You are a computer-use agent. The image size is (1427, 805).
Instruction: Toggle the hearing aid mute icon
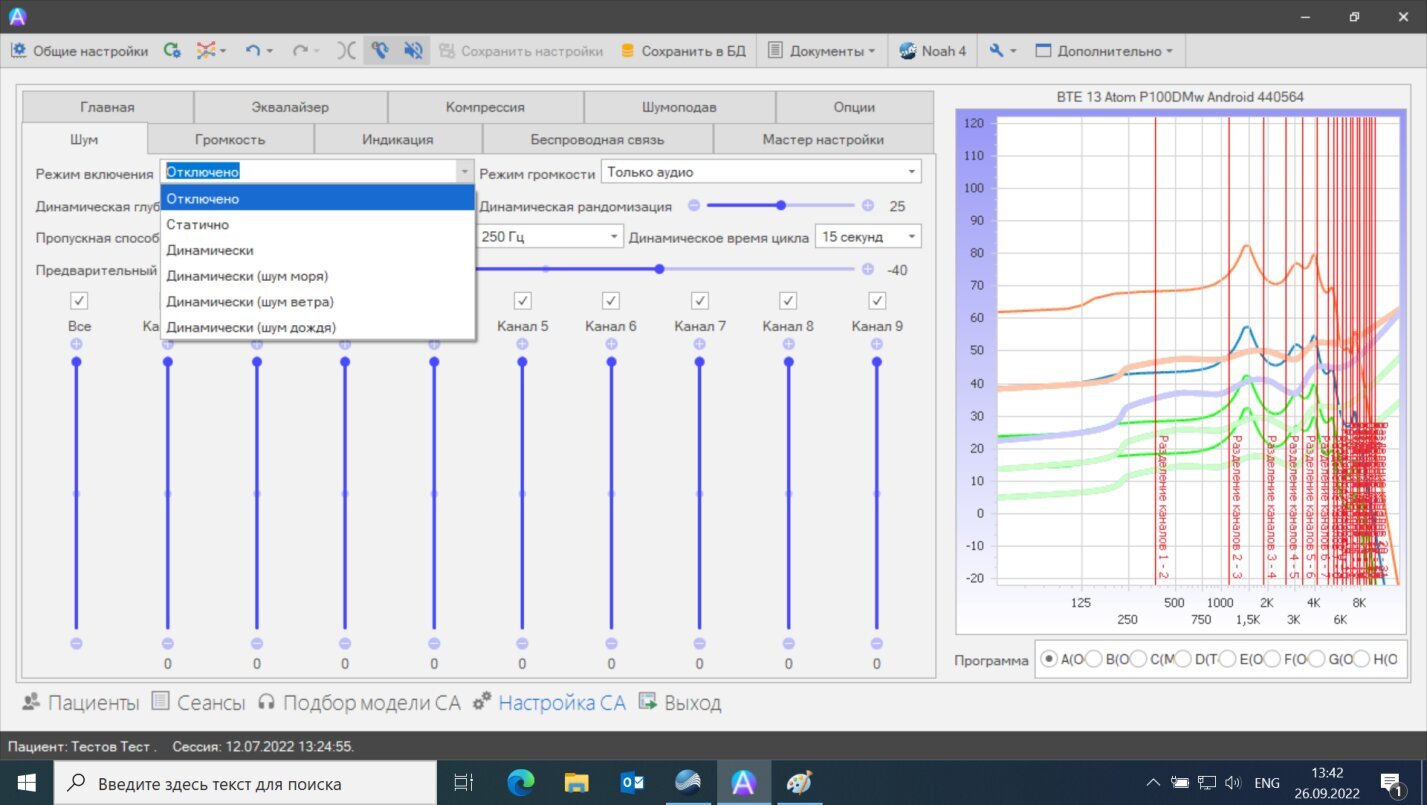click(380, 51)
